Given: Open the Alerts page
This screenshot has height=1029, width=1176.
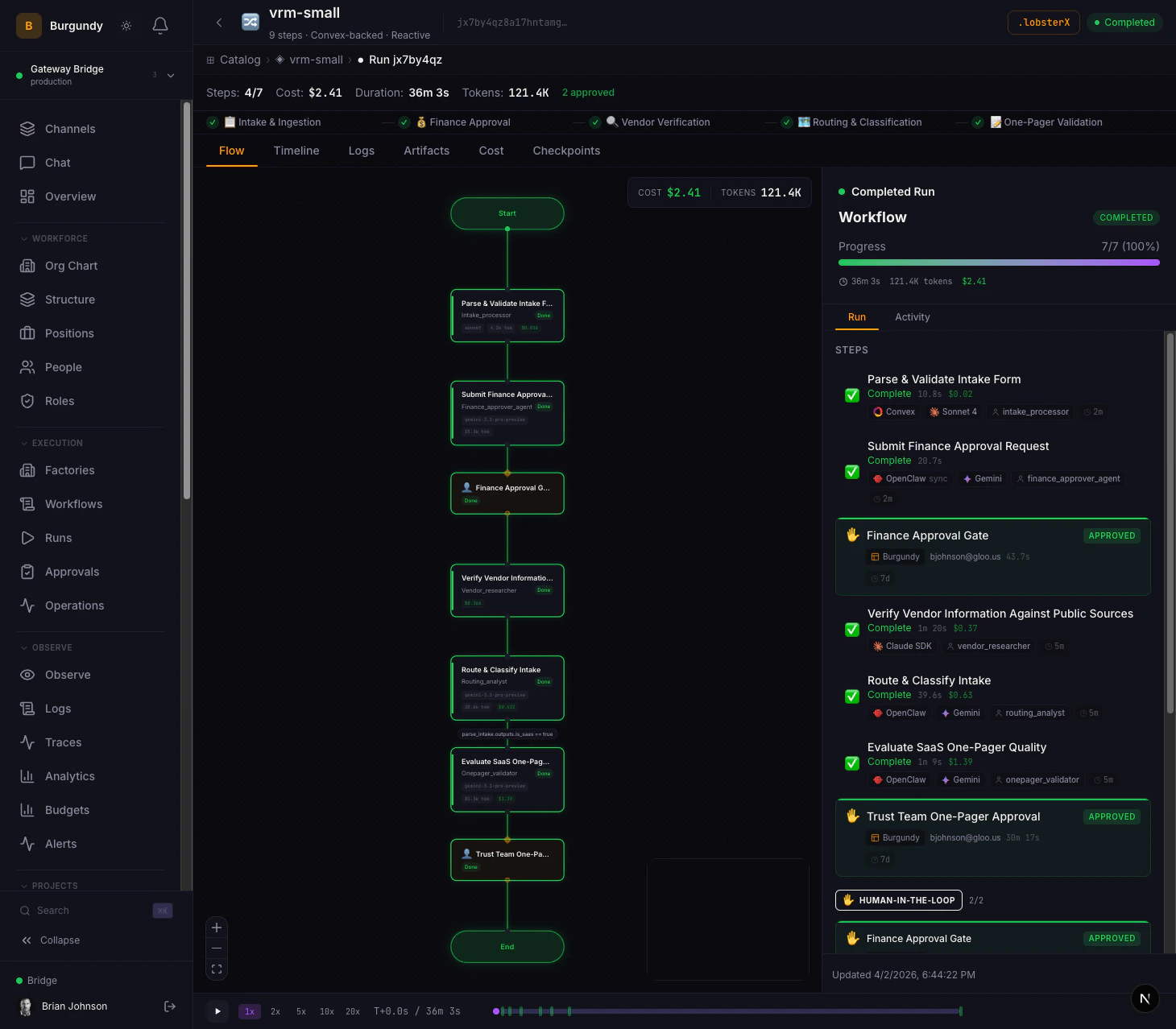Looking at the screenshot, I should coord(60,844).
